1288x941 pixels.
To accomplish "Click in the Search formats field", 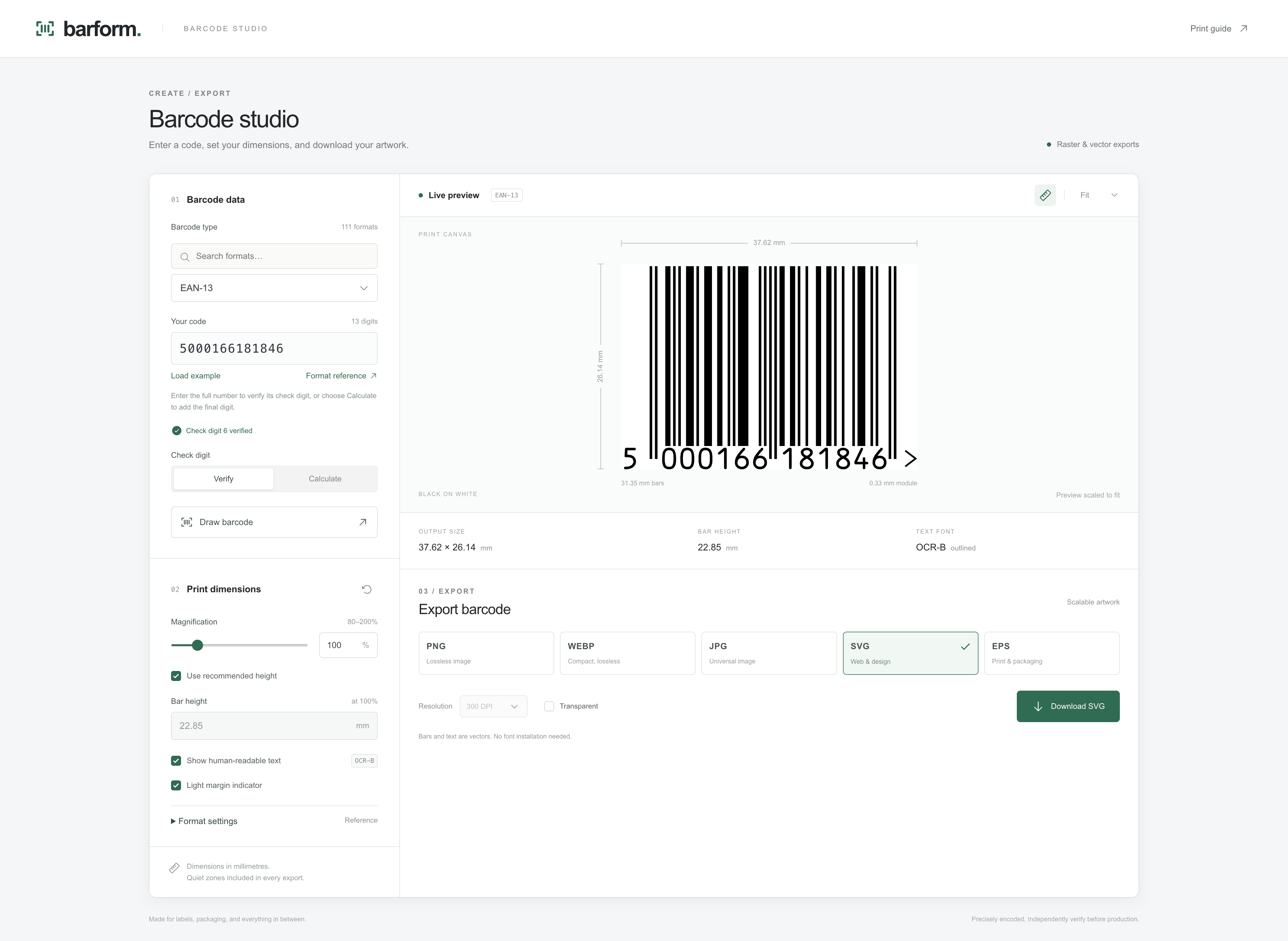I will click(x=274, y=256).
